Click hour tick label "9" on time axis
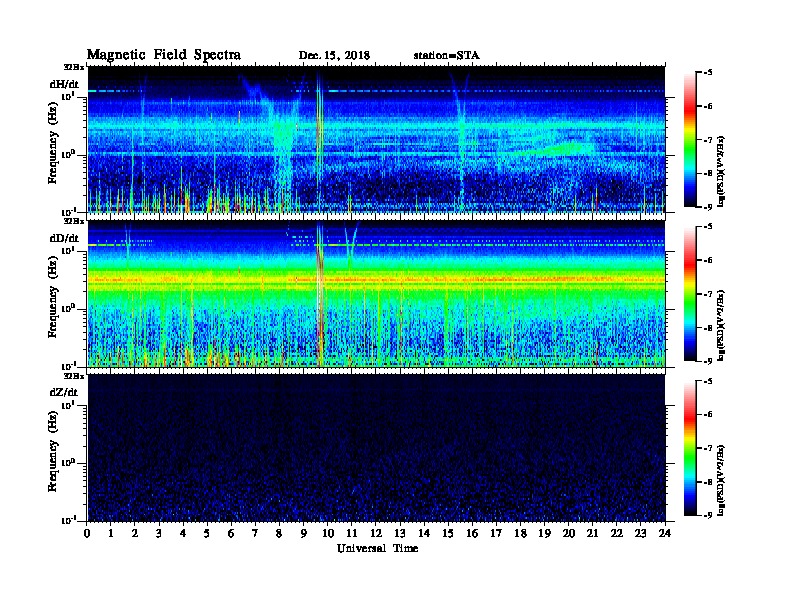 coord(304,534)
